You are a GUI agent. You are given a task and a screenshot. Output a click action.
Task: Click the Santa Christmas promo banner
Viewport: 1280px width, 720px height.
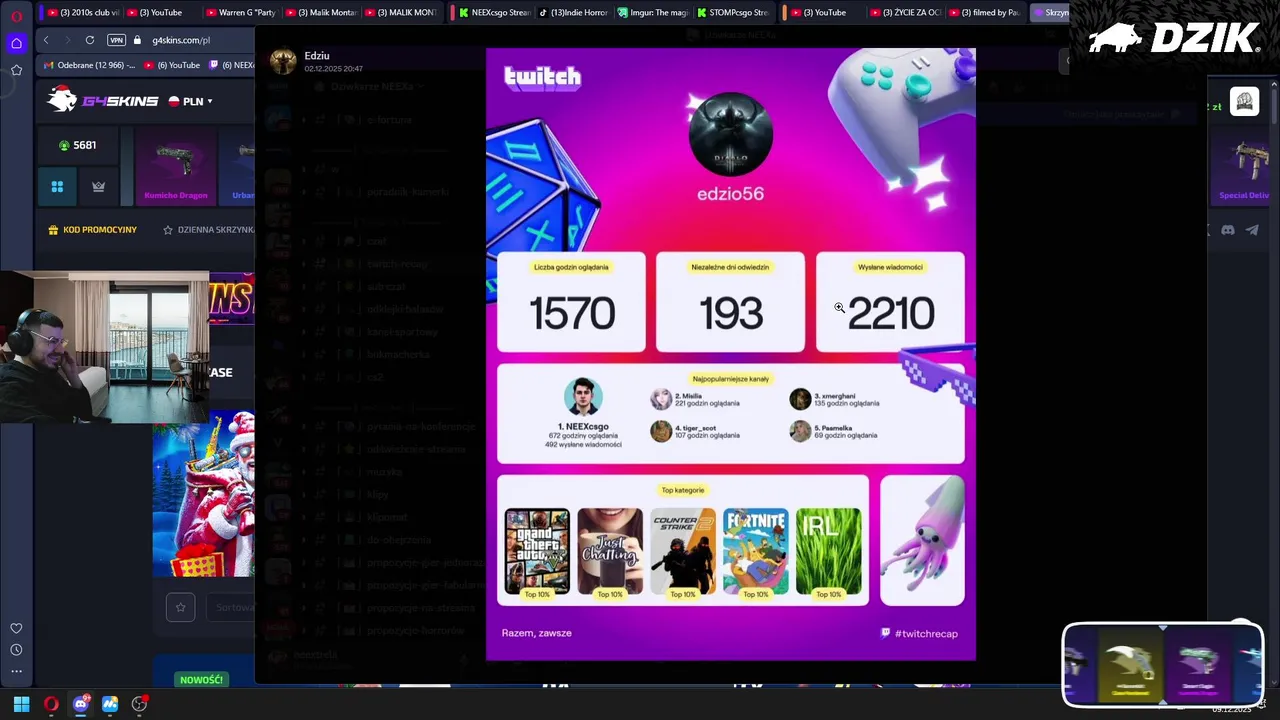(x=203, y=494)
